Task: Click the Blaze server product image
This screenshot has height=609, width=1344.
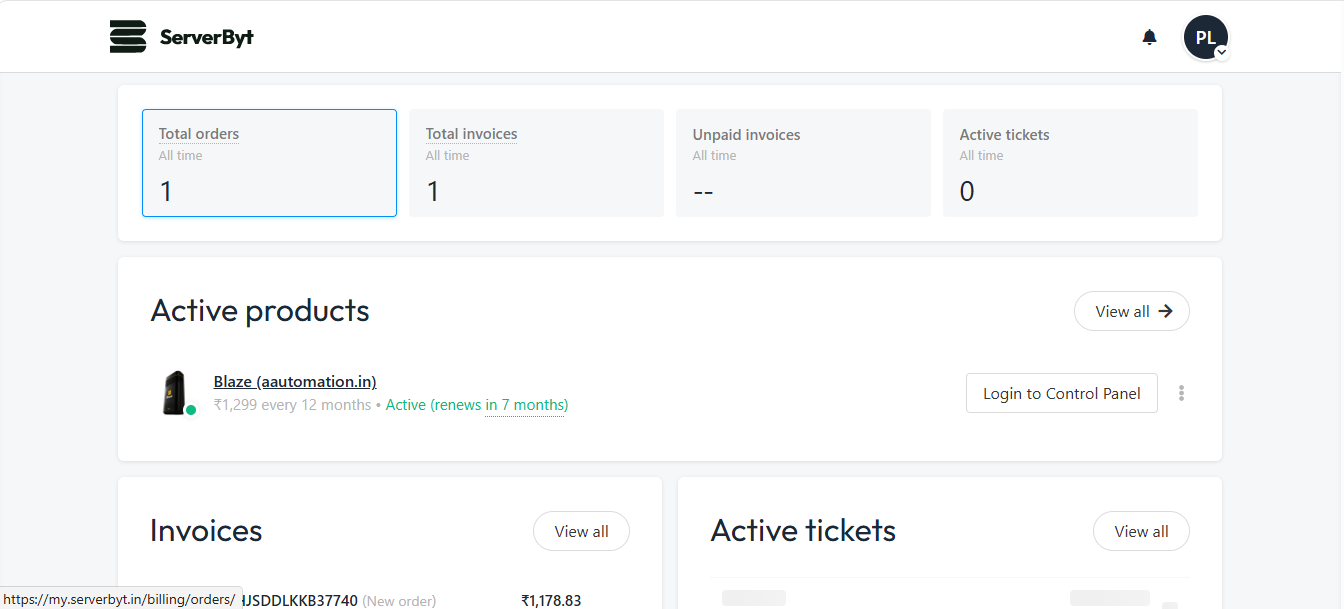Action: tap(174, 392)
